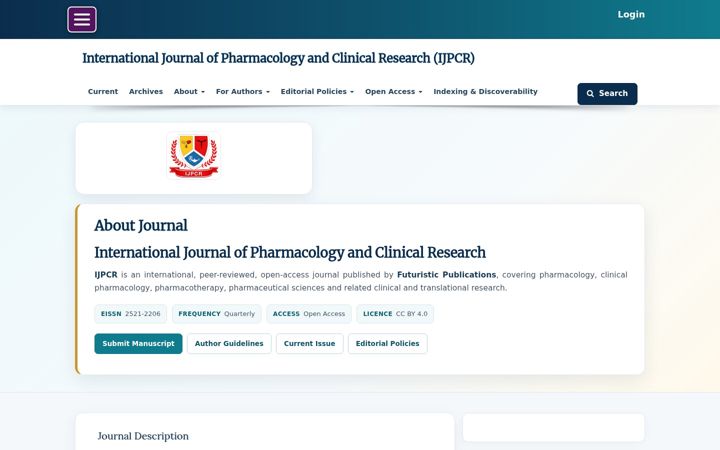Image resolution: width=720 pixels, height=450 pixels.
Task: Click the About Journal heading
Action: [x=141, y=225]
